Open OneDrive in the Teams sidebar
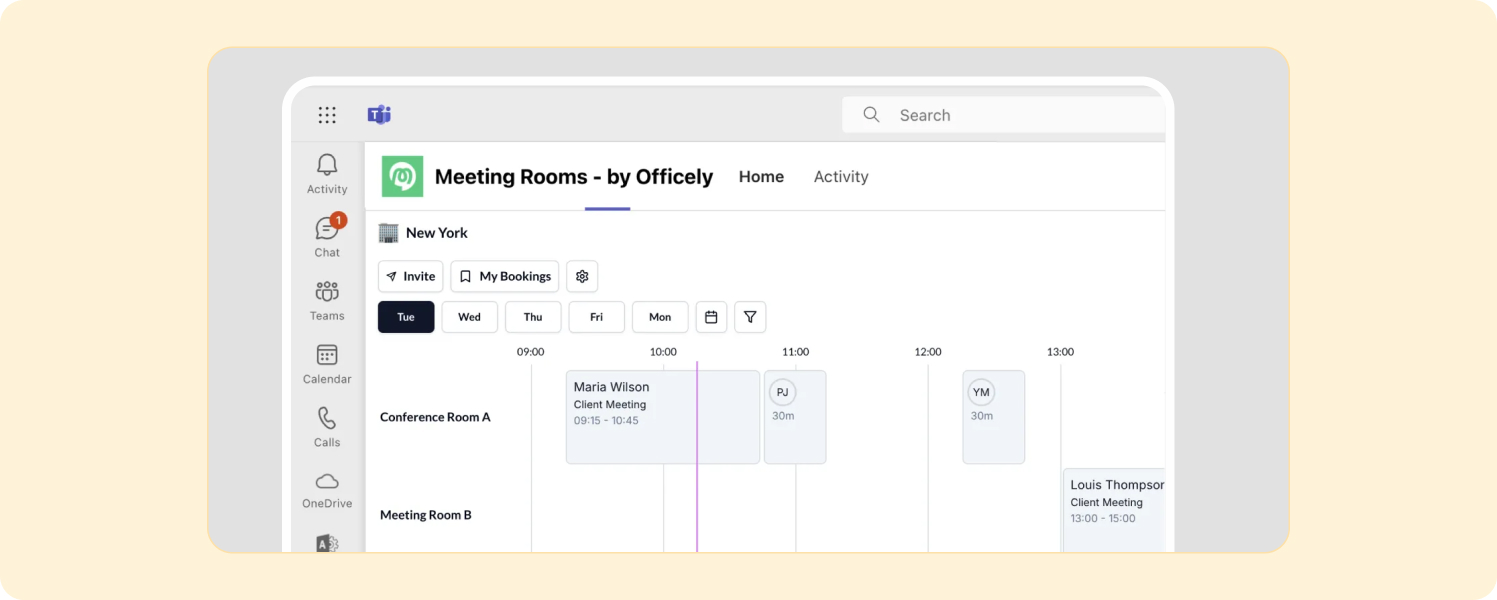This screenshot has height=600, width=1497. click(327, 490)
